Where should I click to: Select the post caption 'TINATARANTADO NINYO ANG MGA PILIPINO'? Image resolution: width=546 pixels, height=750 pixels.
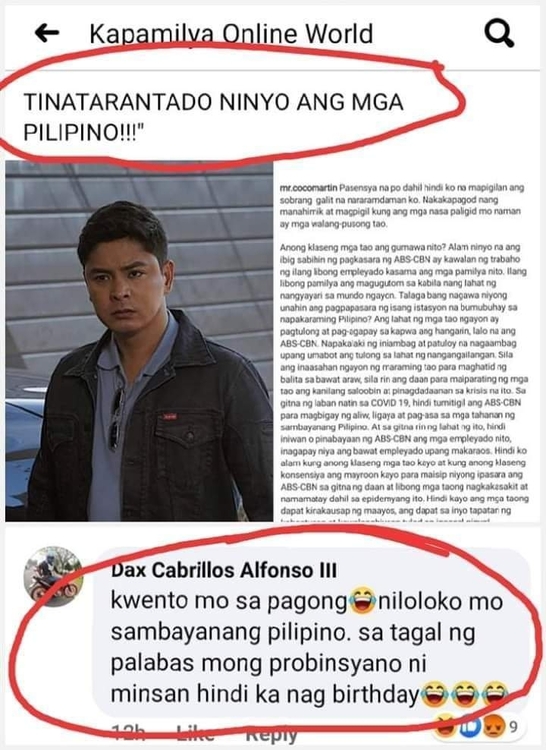click(x=214, y=117)
